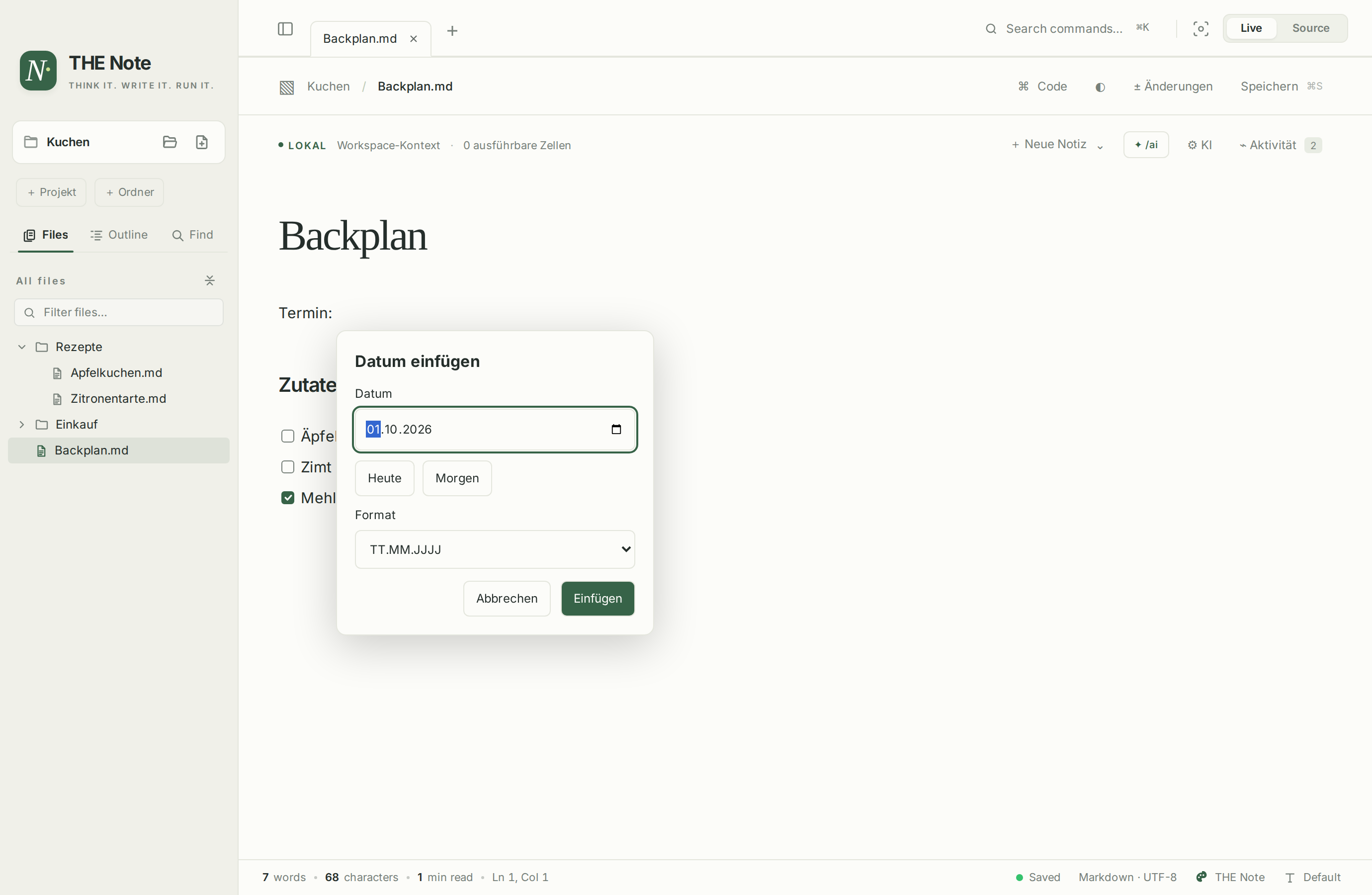This screenshot has width=1372, height=895.
Task: Open the Format TT.MM.JJJJ dropdown
Action: click(x=495, y=549)
